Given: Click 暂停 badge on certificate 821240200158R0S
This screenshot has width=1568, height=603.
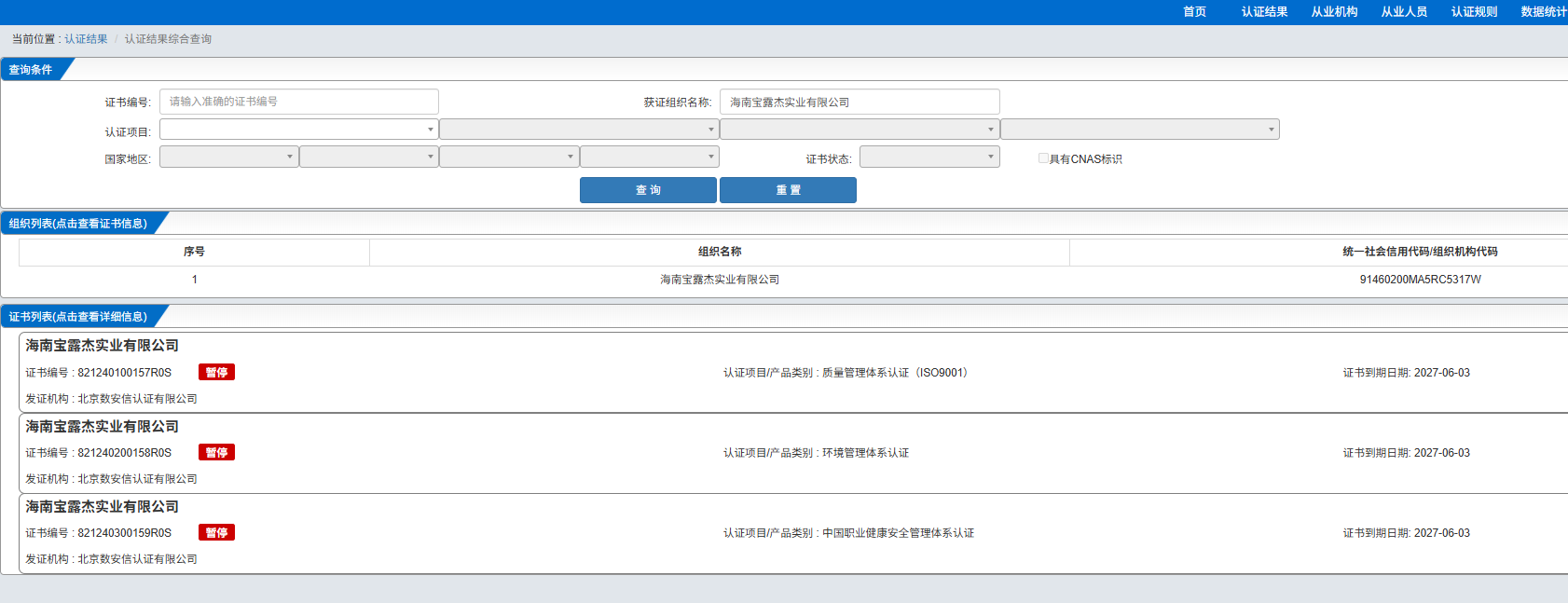Looking at the screenshot, I should pyautogui.click(x=216, y=453).
